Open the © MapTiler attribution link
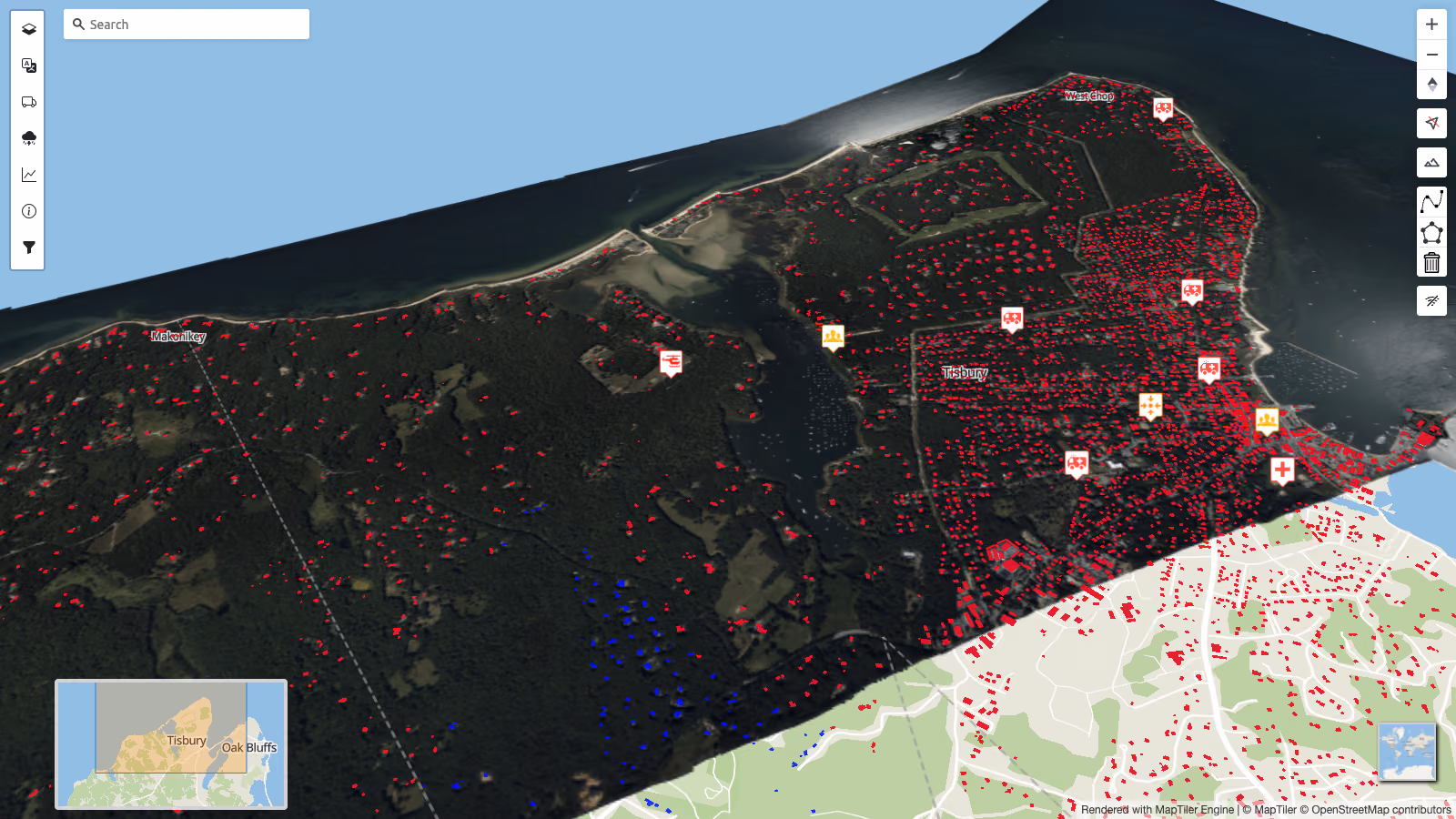This screenshot has height=819, width=1456. [1269, 810]
